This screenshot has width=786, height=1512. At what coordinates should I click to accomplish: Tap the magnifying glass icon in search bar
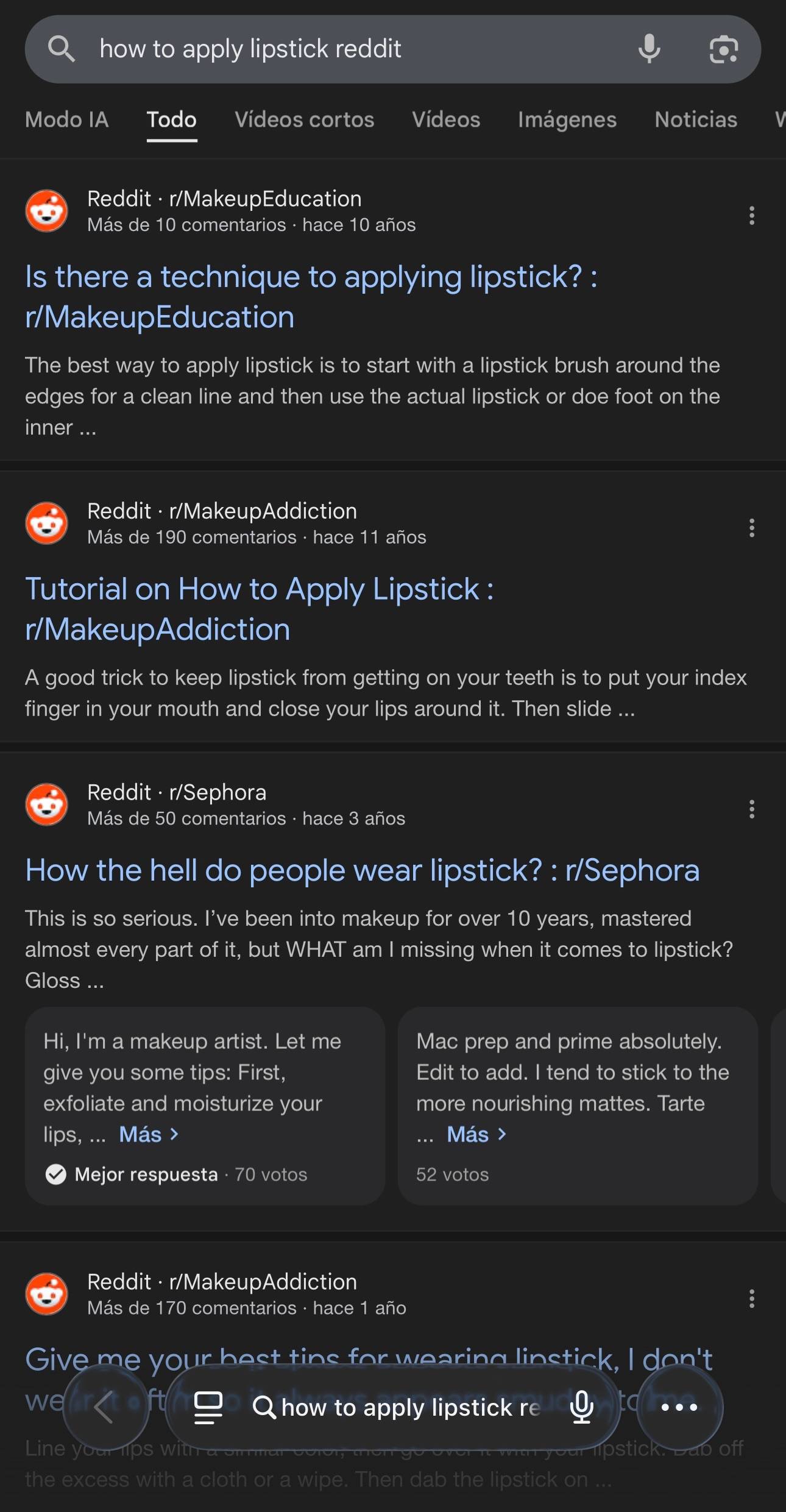tap(62, 49)
